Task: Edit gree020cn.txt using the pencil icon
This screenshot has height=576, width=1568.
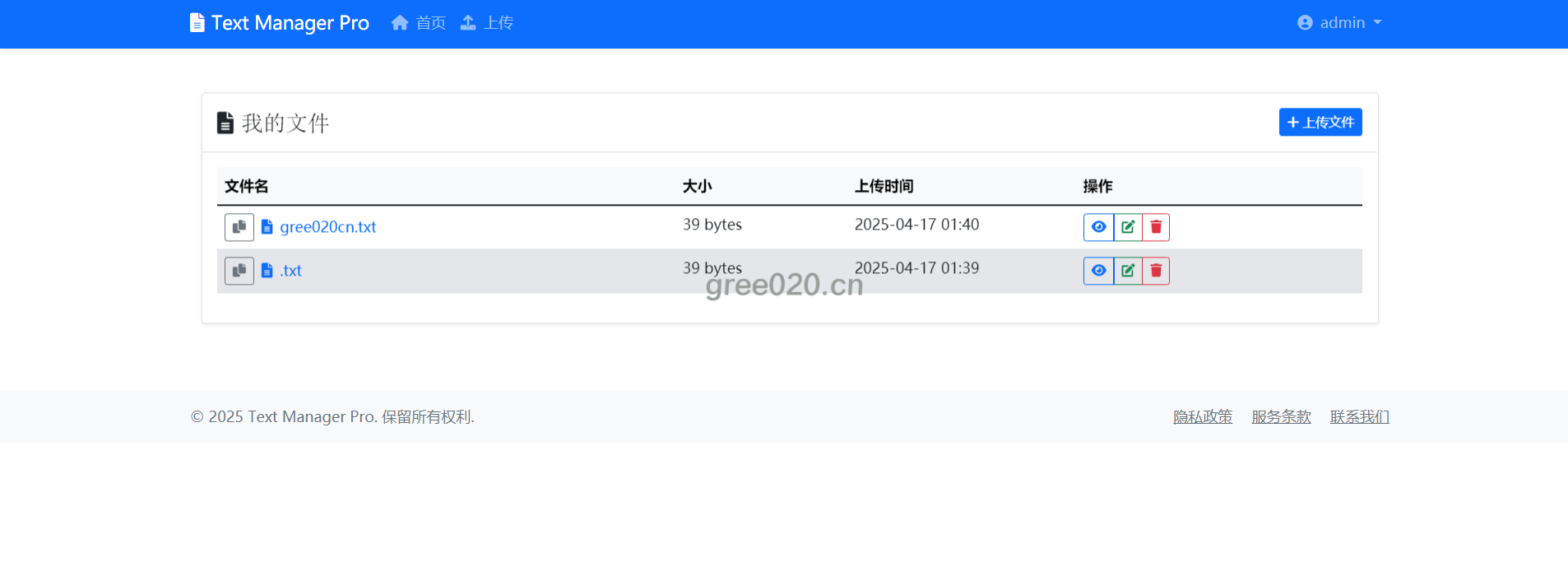Action: [1127, 227]
